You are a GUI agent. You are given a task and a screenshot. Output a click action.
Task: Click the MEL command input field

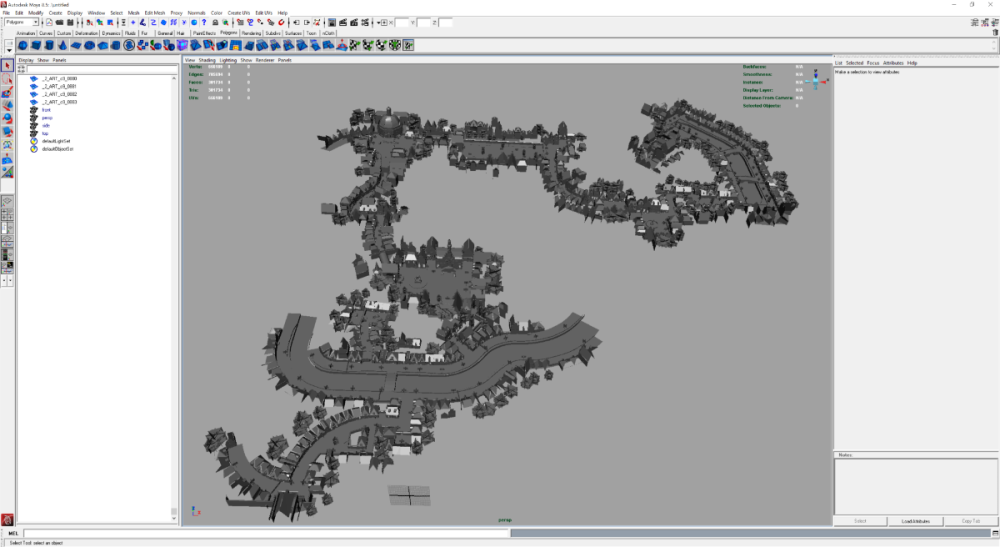click(266, 533)
